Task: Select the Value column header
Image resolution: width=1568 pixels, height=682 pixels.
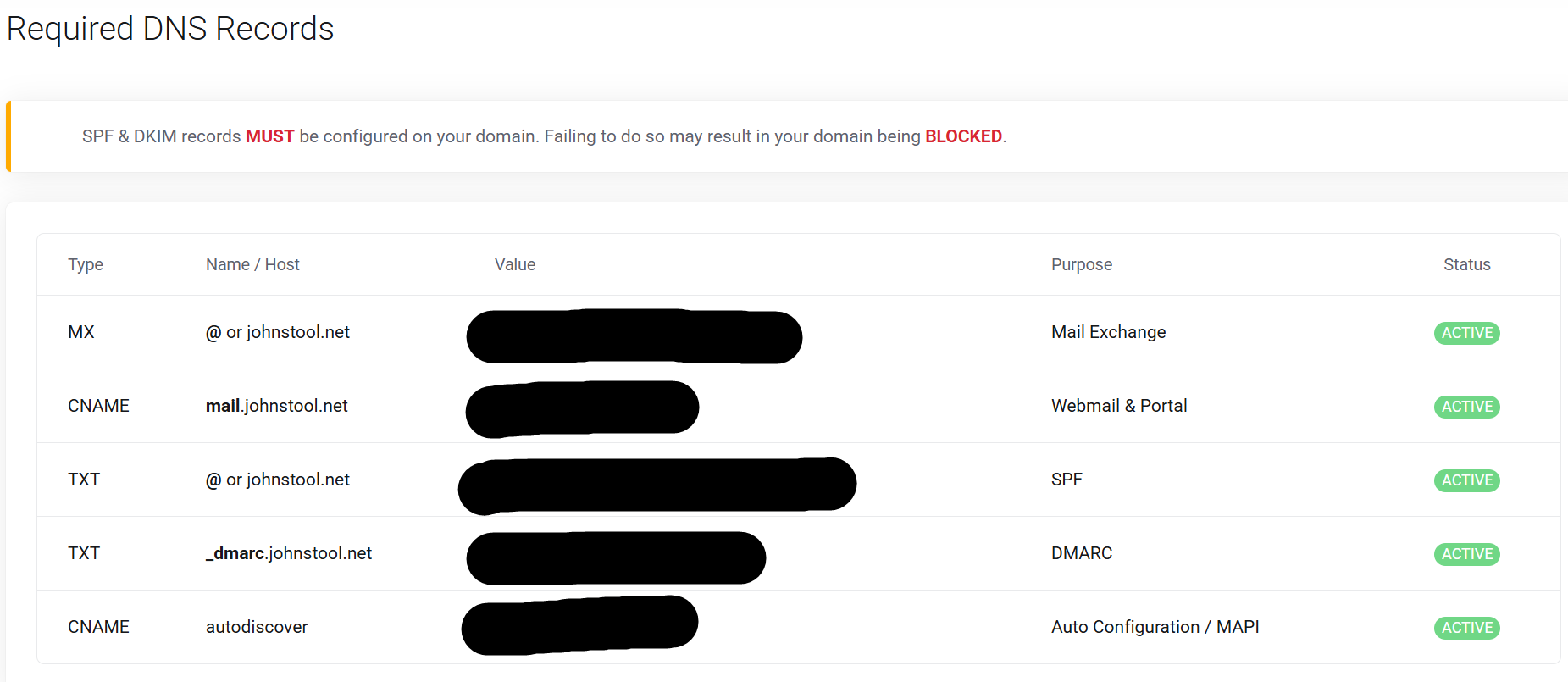Action: pos(515,264)
